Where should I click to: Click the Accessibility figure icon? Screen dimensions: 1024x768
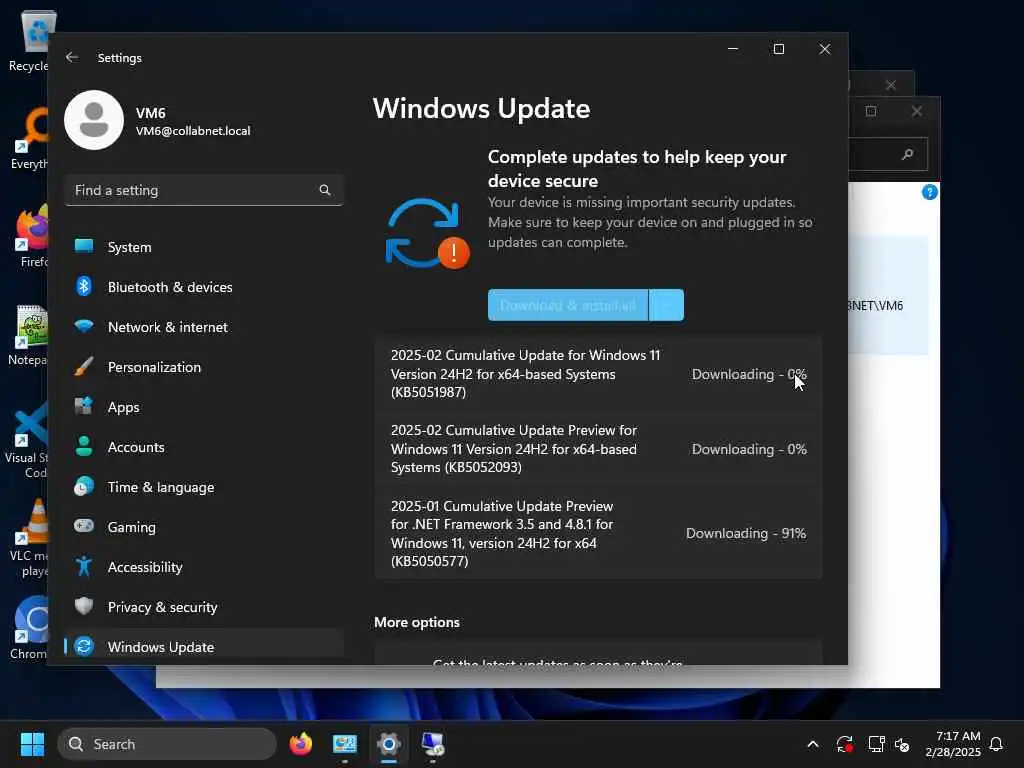coord(84,566)
